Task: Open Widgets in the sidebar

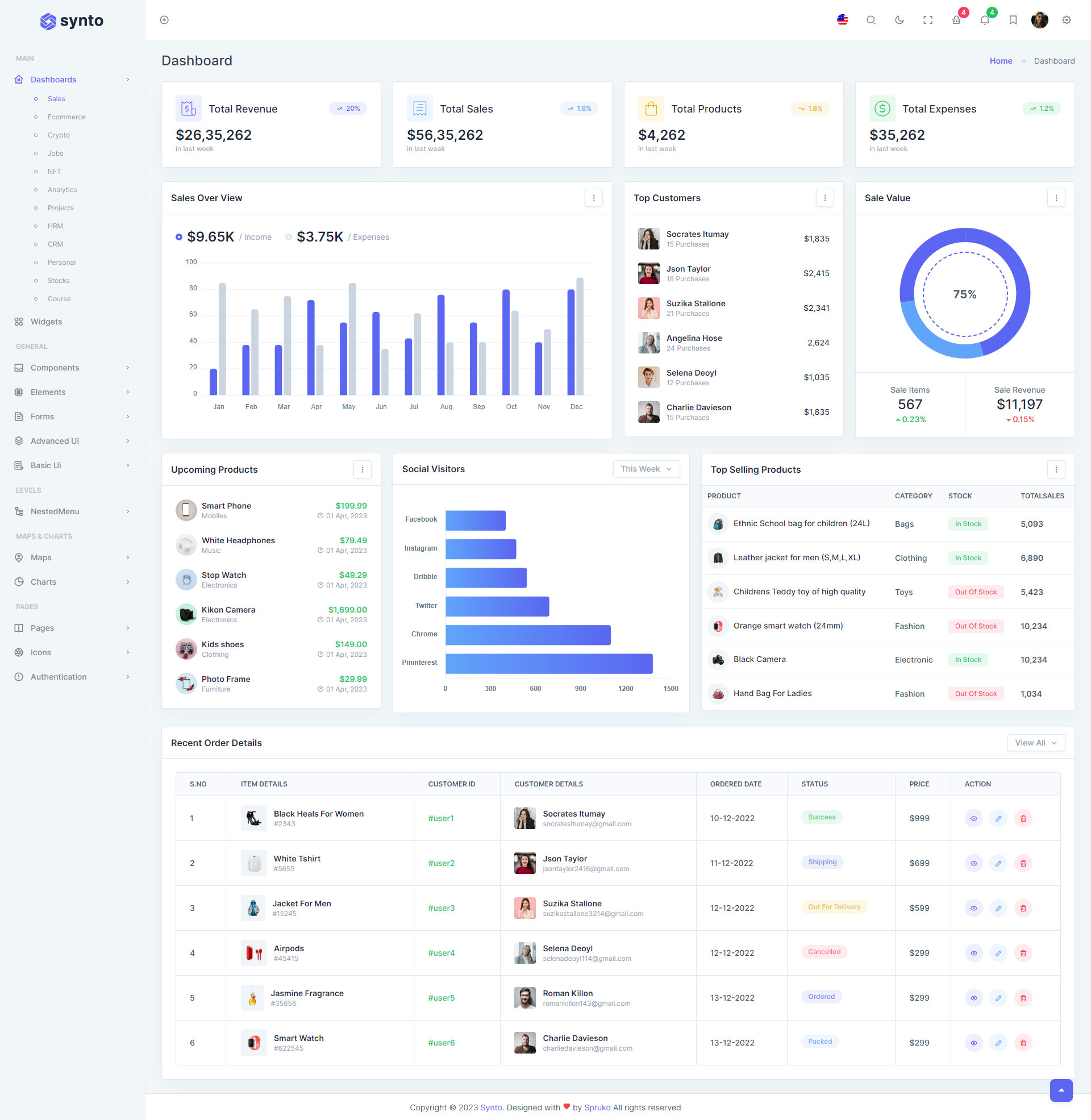Action: 47,322
